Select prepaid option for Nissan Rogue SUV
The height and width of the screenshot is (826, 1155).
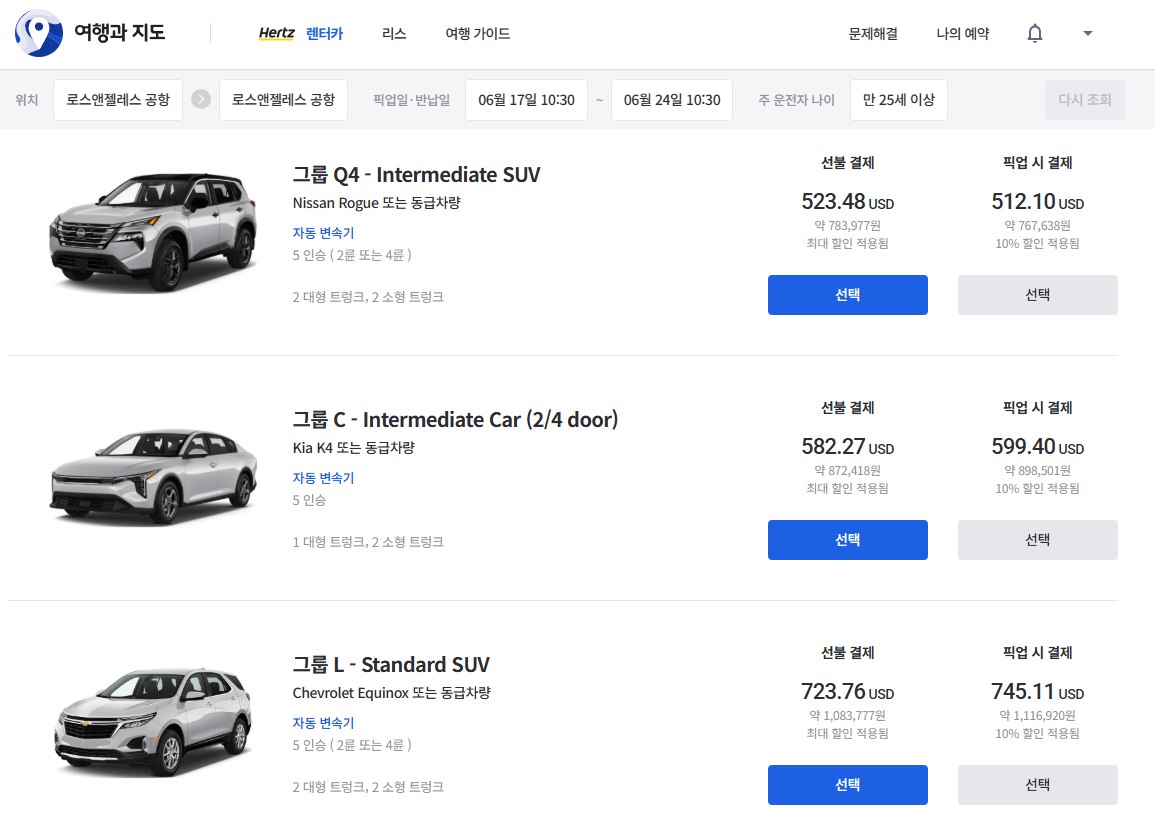pos(847,295)
